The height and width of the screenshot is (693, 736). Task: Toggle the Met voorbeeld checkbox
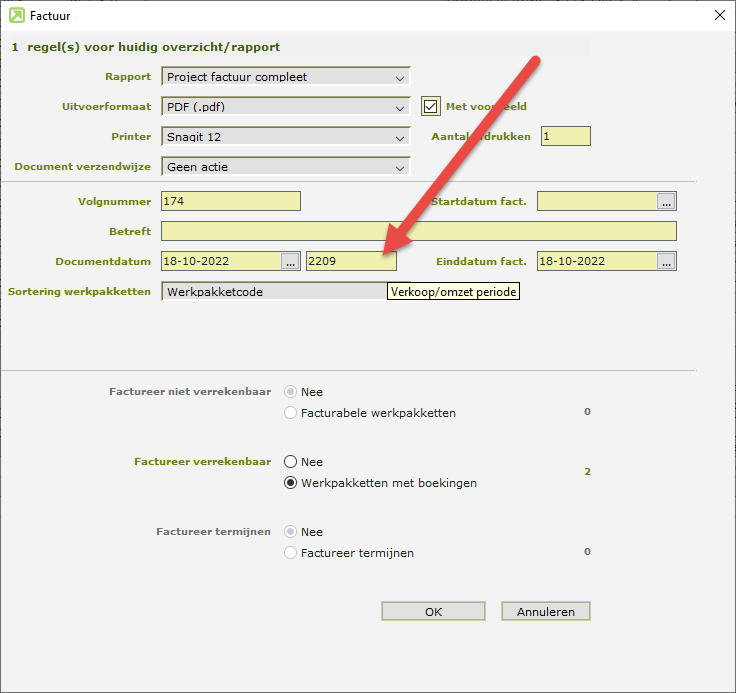pyautogui.click(x=431, y=106)
